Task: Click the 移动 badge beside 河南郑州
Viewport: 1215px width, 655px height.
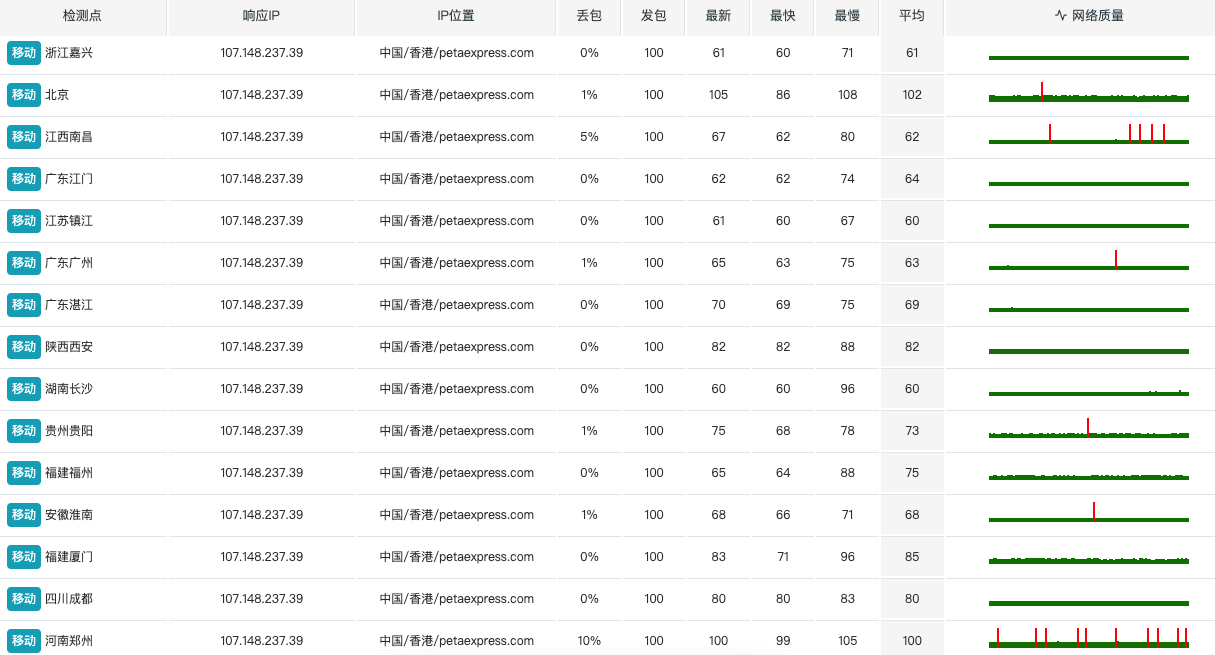Action: tap(23, 641)
